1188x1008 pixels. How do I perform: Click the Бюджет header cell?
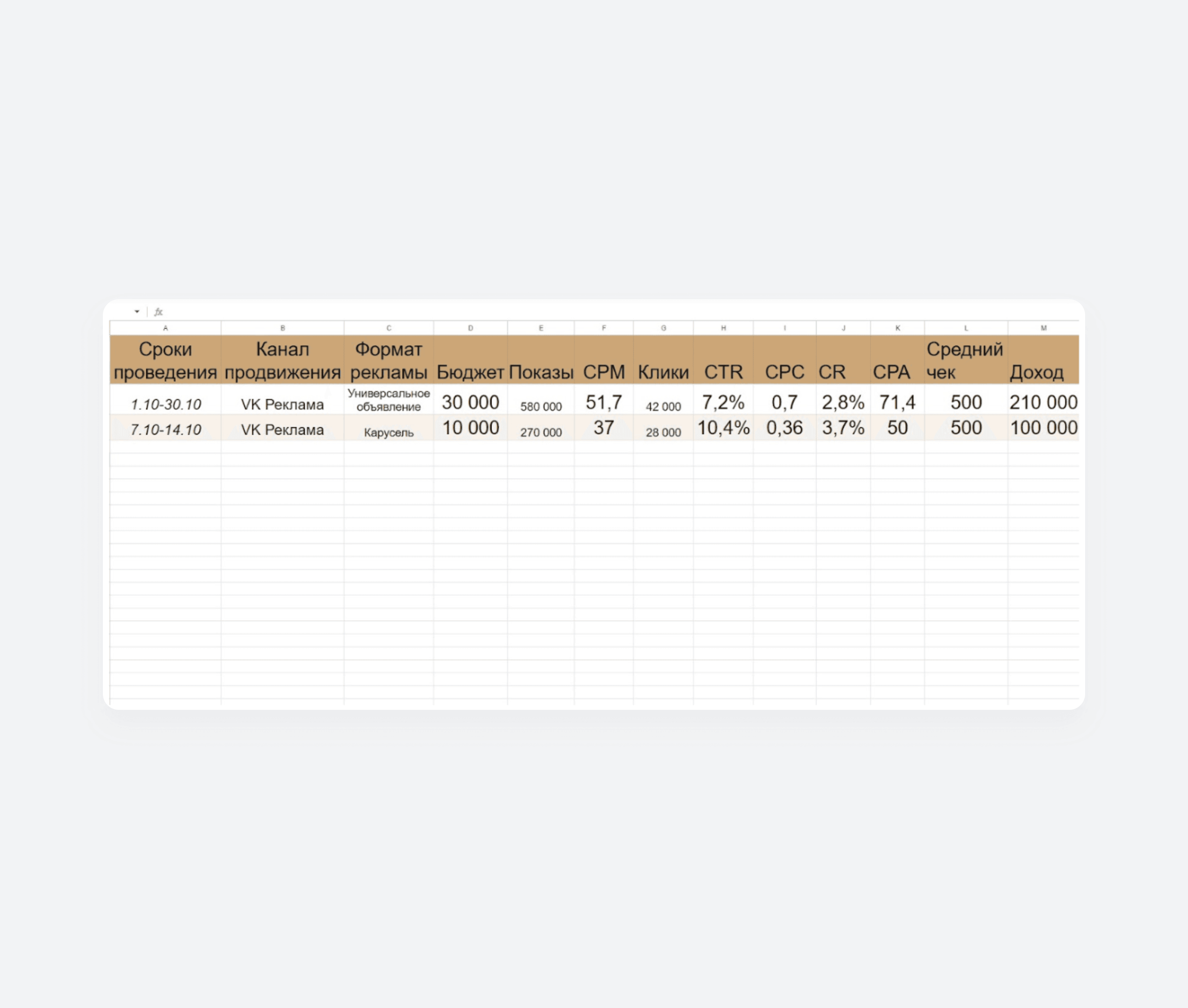[471, 359]
